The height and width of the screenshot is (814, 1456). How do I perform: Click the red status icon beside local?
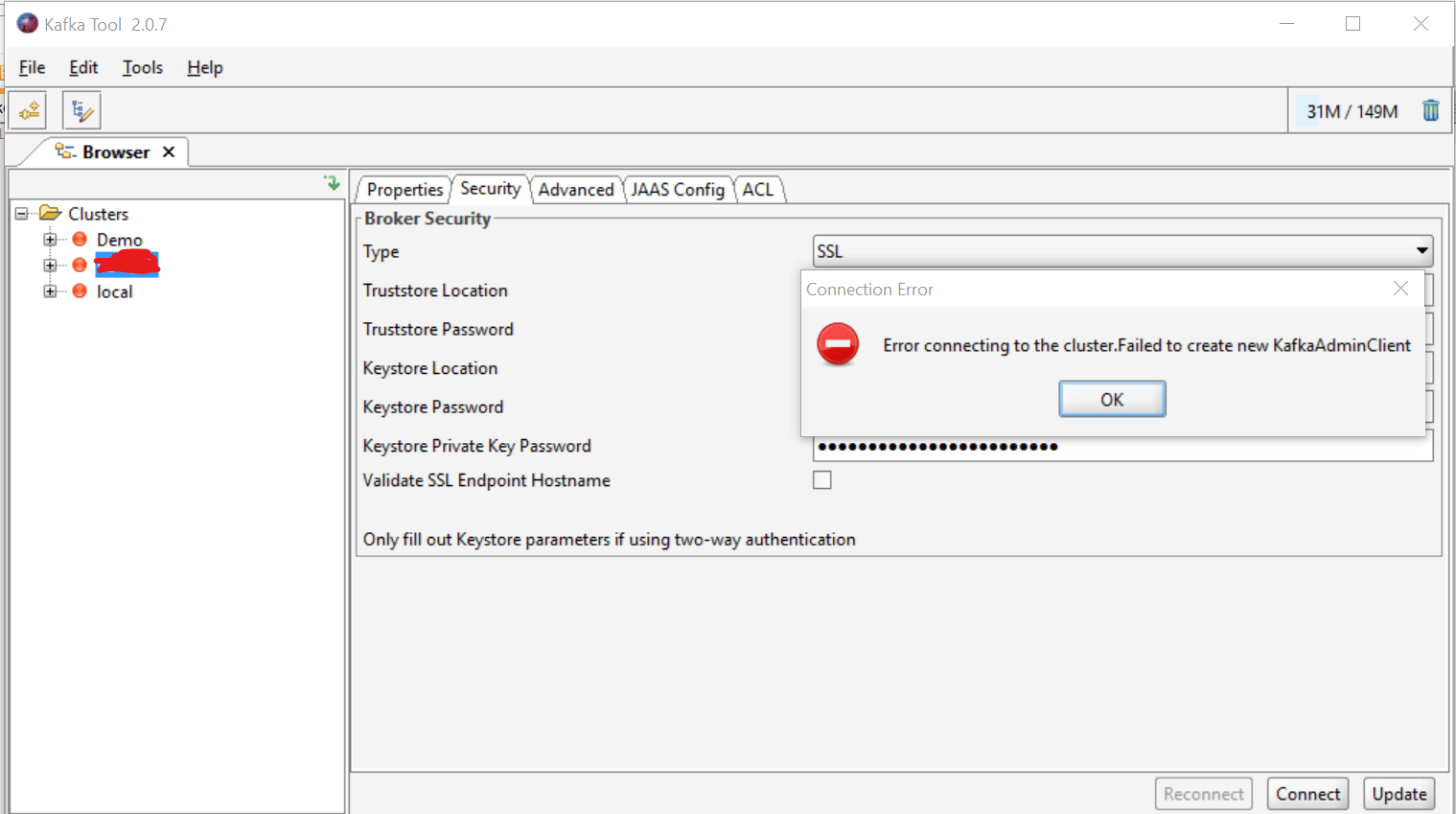(x=80, y=291)
